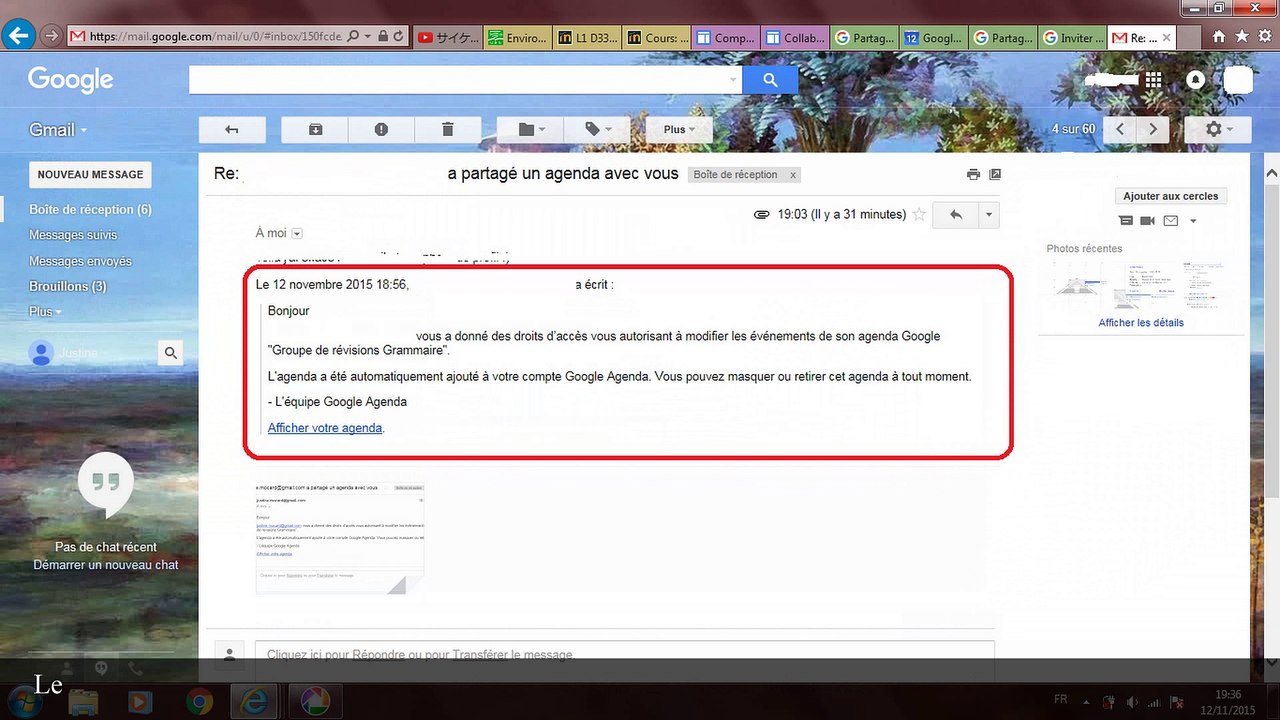Screen dimensions: 1280x720
Task: Click the Google logo
Action: point(70,80)
